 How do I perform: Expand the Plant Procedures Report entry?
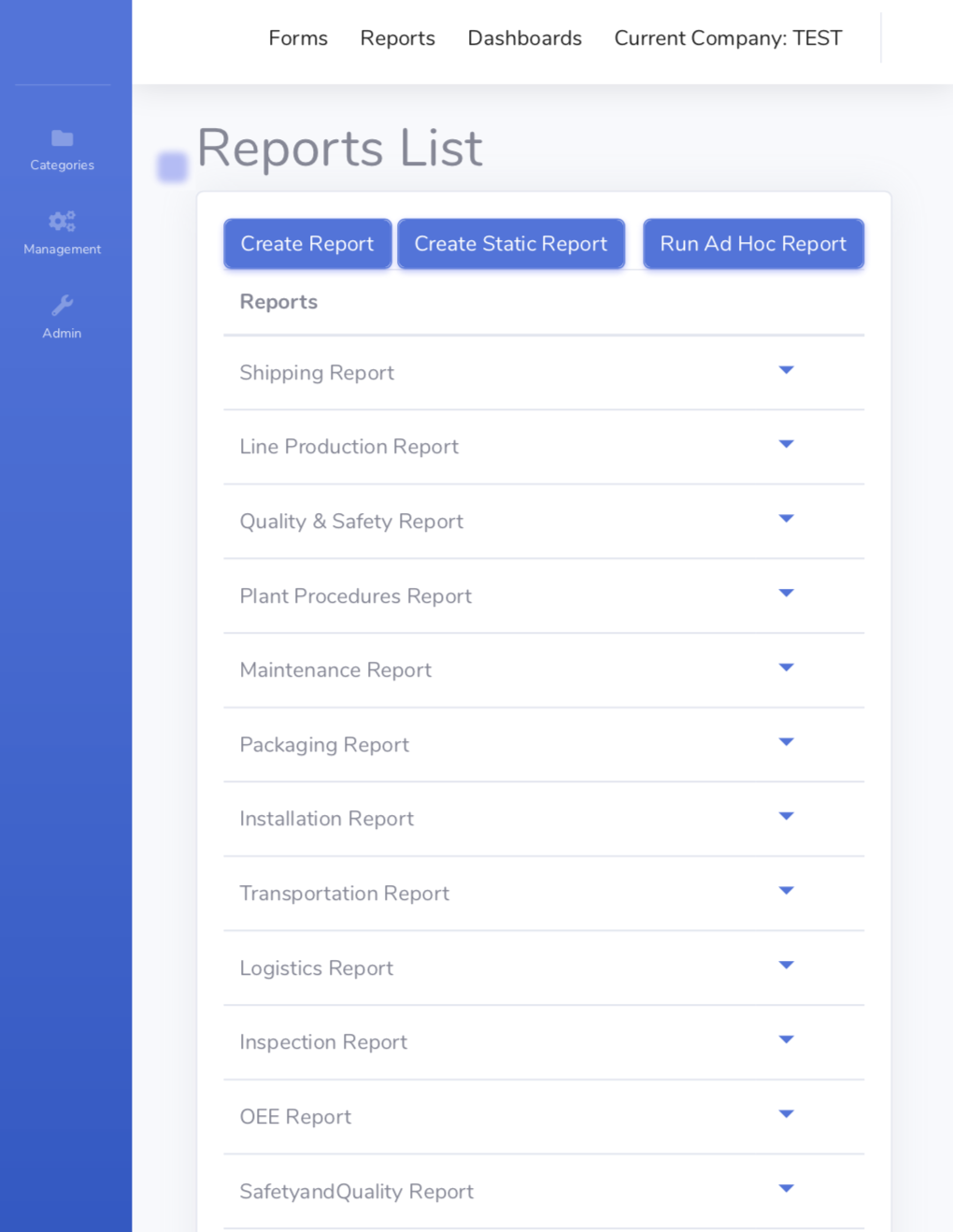pyautogui.click(x=787, y=594)
